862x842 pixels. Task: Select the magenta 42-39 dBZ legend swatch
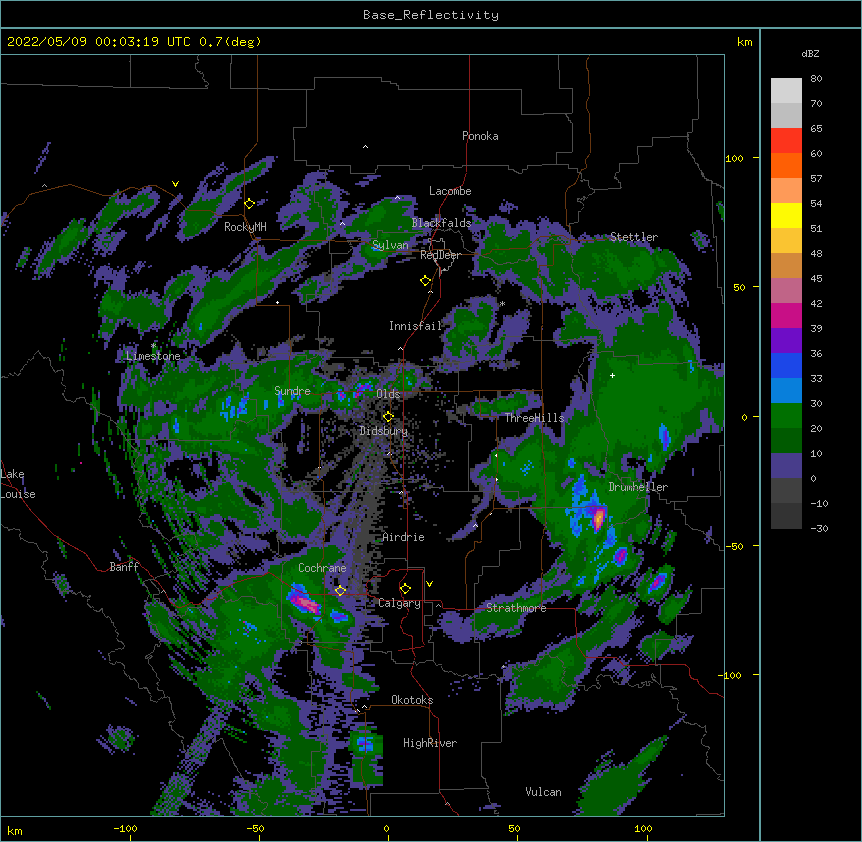tap(786, 315)
